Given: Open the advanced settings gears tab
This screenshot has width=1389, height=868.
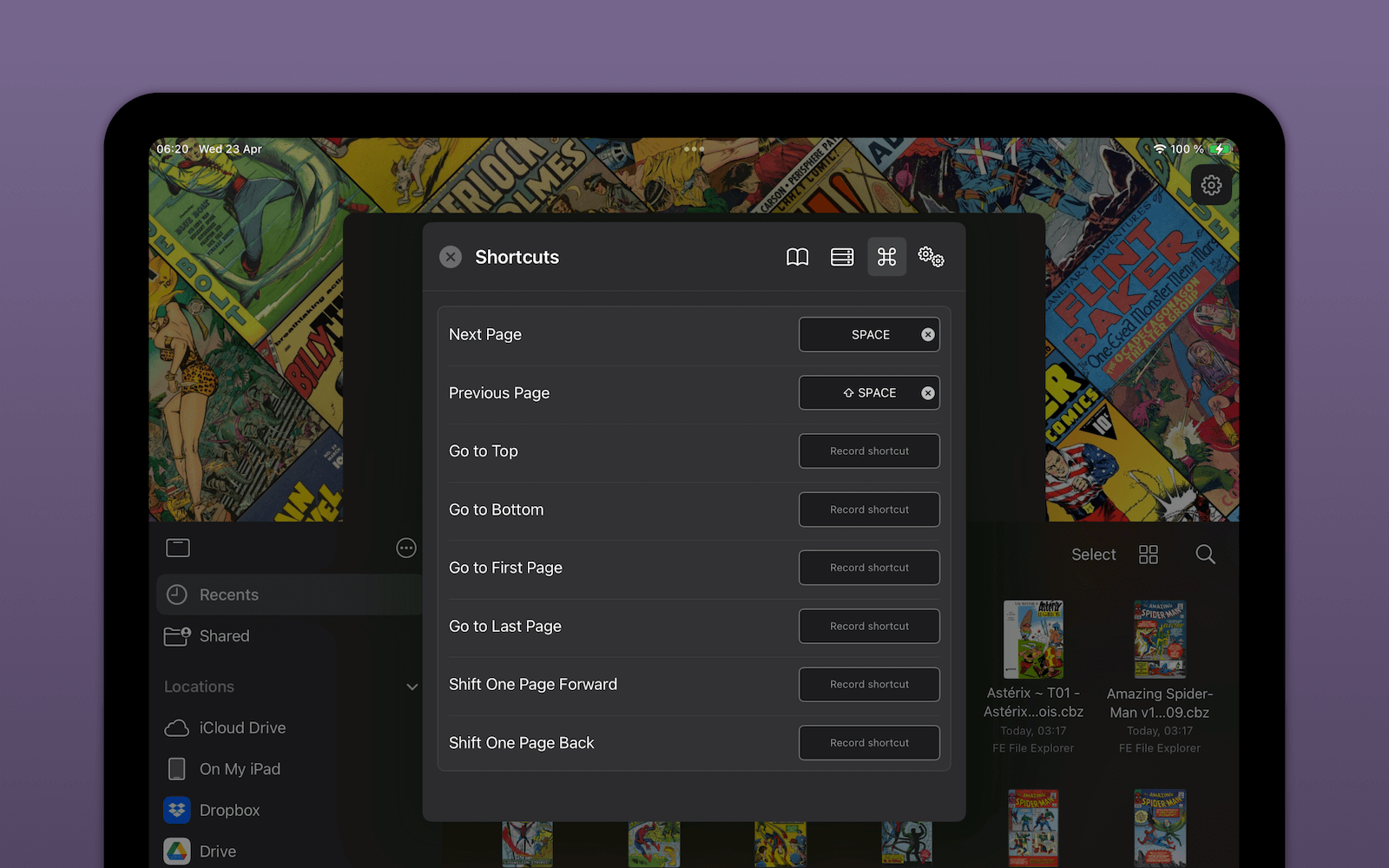Looking at the screenshot, I should coord(931,257).
